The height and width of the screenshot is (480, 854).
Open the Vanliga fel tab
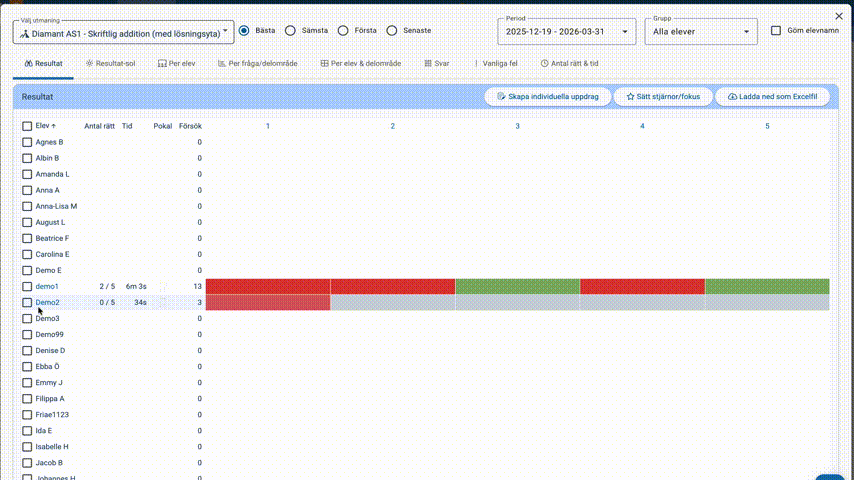(x=495, y=63)
